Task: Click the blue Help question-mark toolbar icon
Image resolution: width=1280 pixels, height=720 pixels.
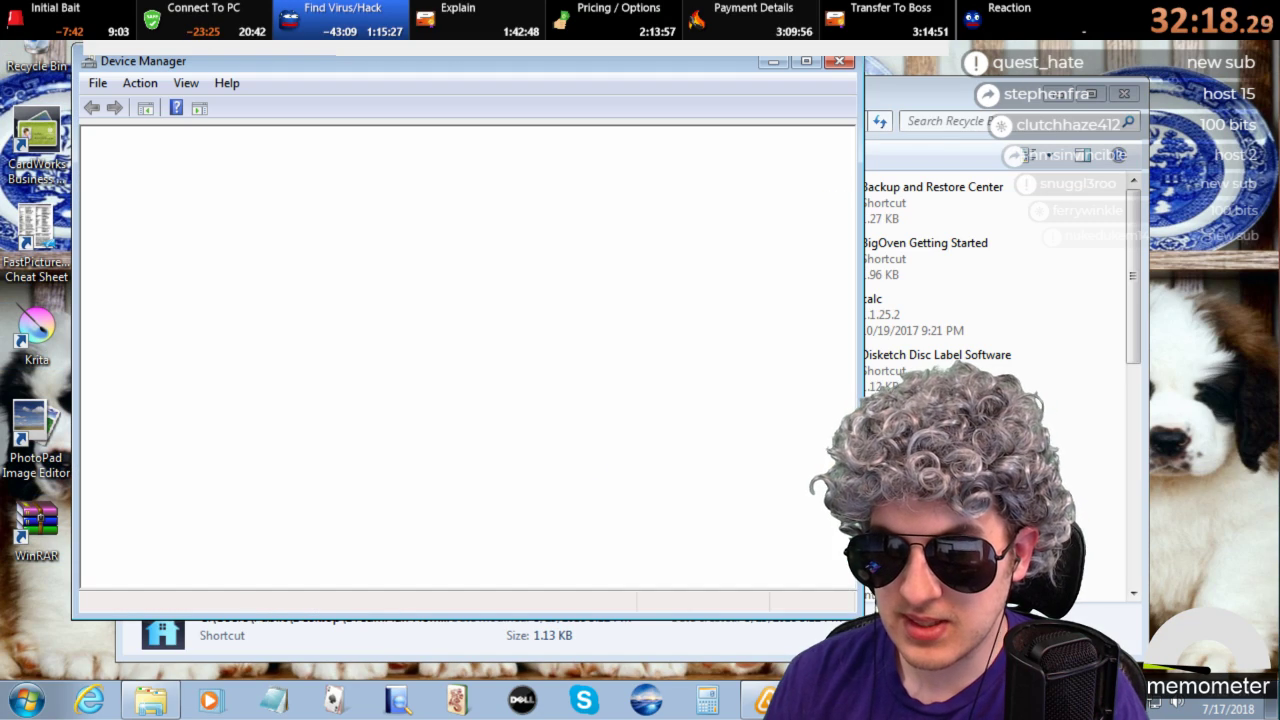Action: tap(176, 108)
